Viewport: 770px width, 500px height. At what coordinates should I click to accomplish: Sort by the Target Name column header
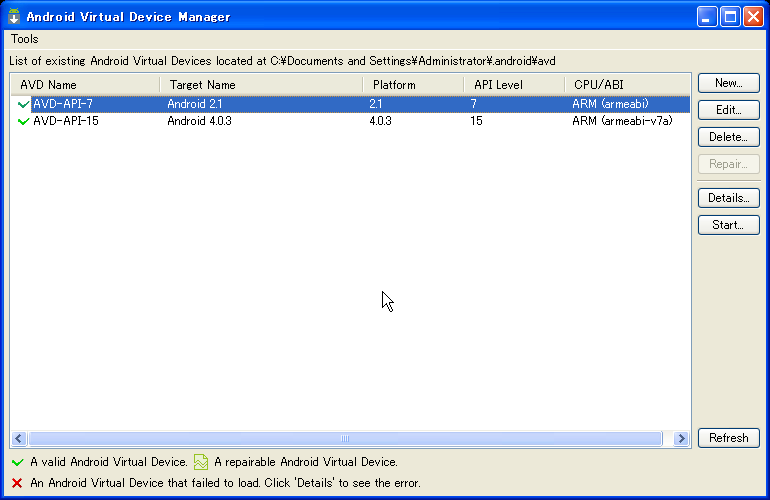click(261, 85)
